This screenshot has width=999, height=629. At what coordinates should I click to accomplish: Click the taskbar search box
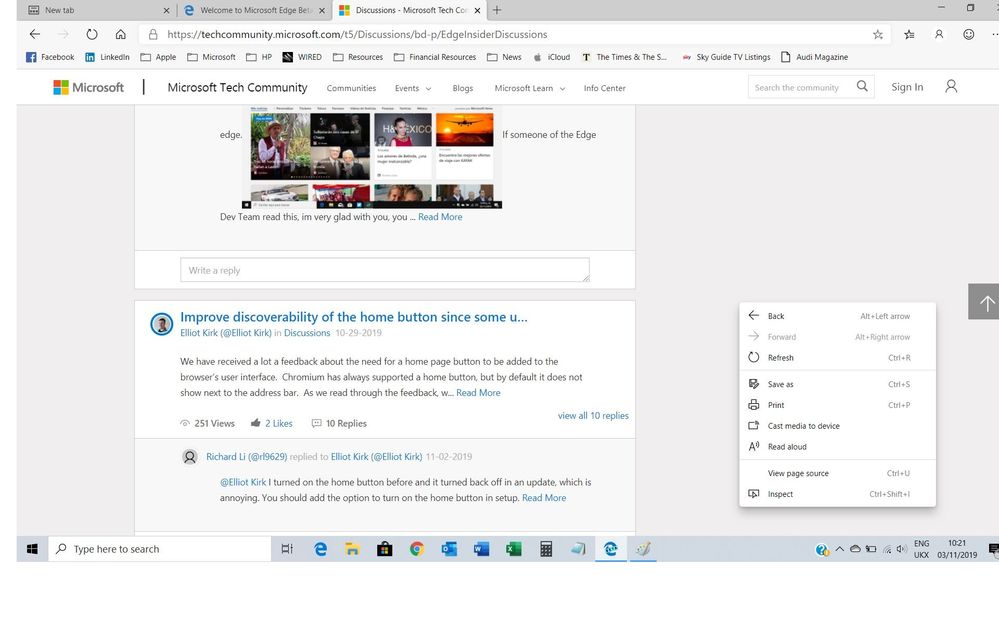pos(160,549)
